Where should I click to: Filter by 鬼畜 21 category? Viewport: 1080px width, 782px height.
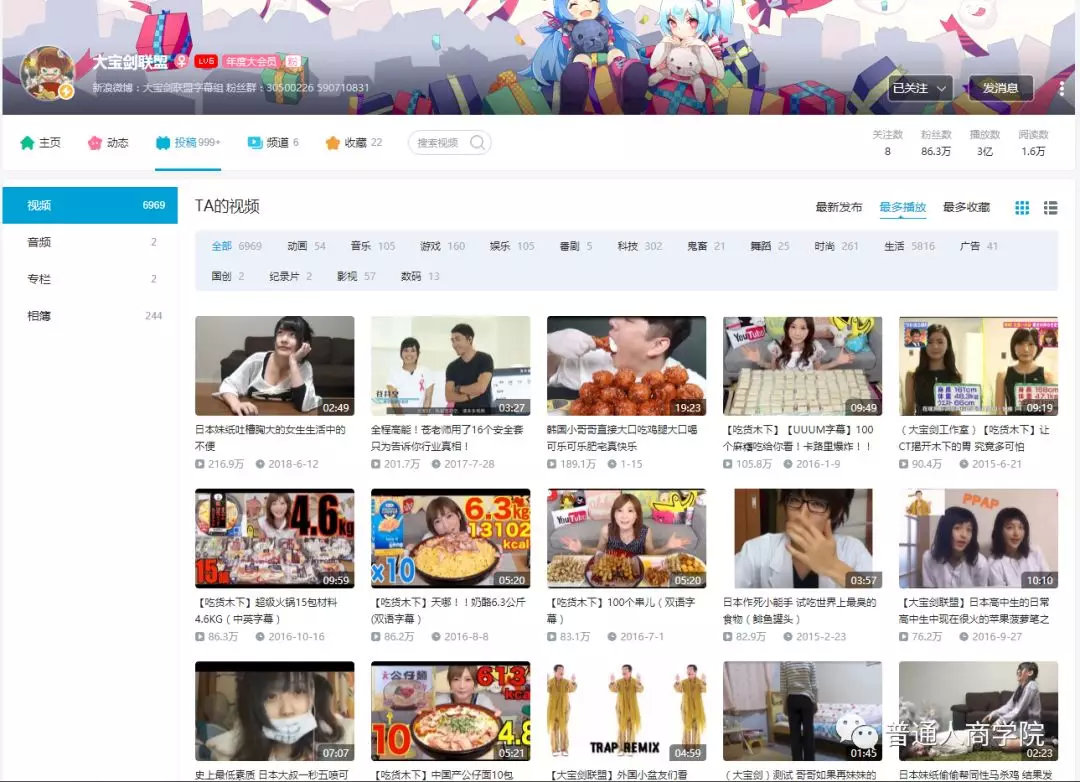706,246
